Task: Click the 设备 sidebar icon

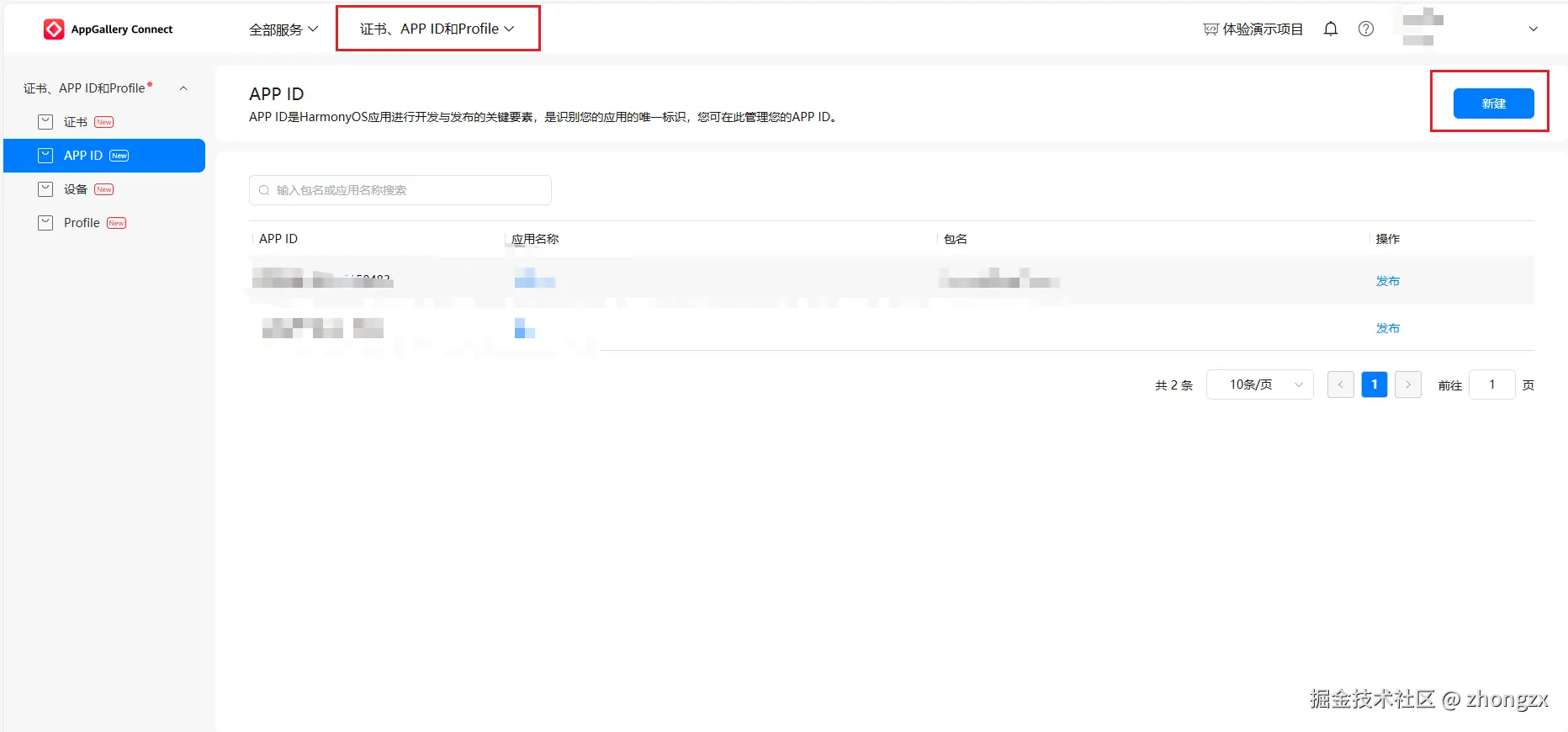Action: (45, 189)
